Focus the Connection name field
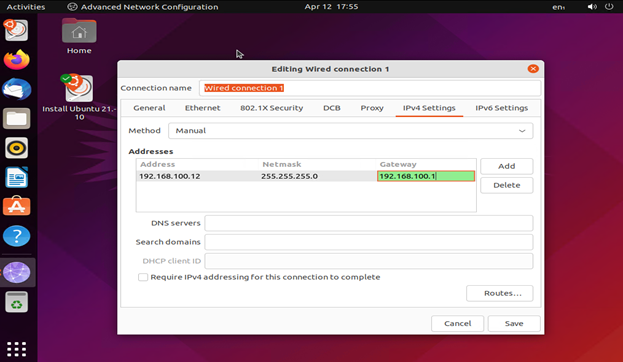Viewport: 623px width, 362px height. click(x=370, y=88)
